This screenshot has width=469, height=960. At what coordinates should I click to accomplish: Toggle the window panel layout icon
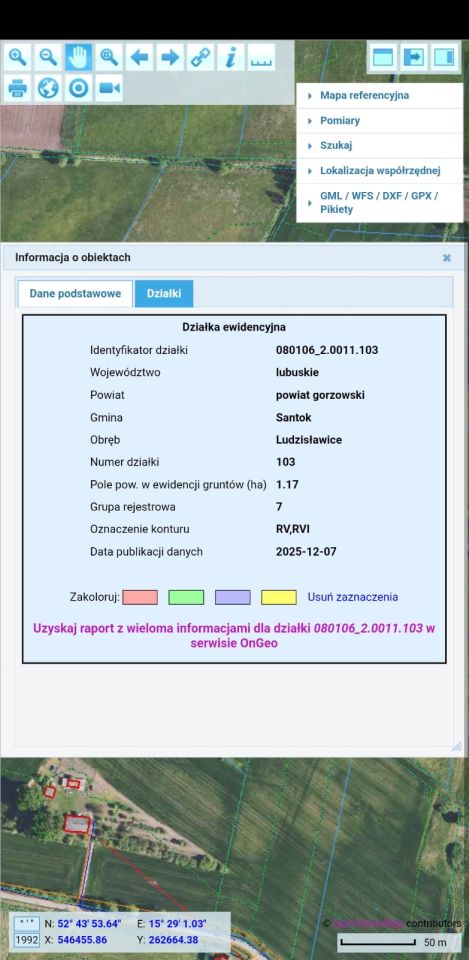point(383,58)
